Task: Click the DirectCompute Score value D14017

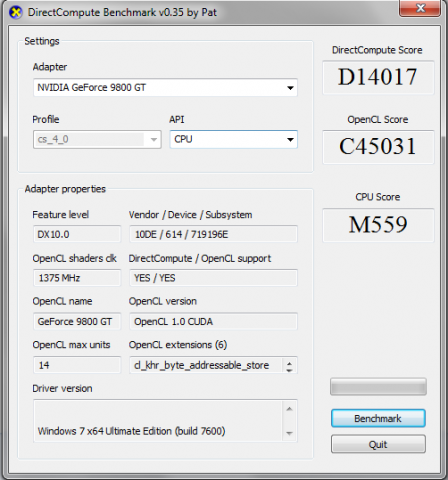Action: 378,77
